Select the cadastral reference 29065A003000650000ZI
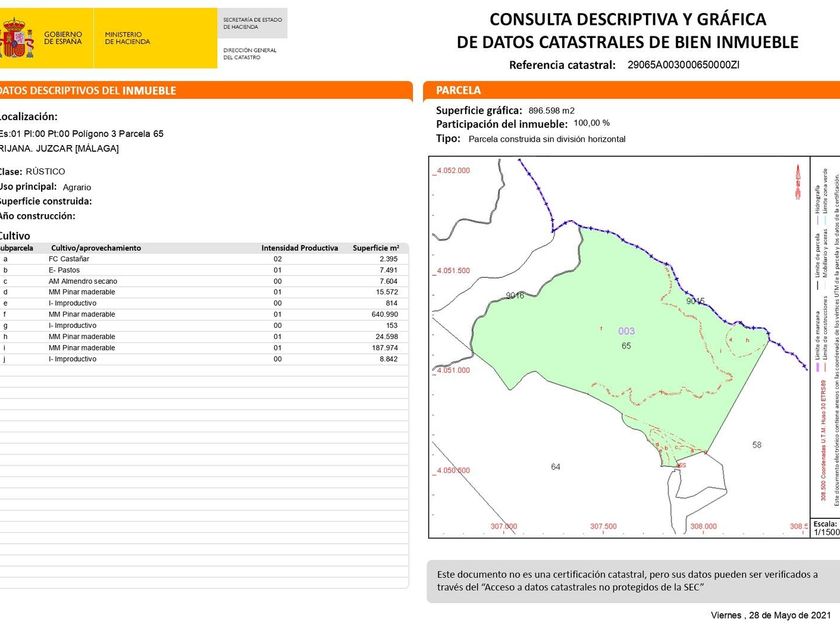Screen dimensions: 840x630 click(x=683, y=65)
